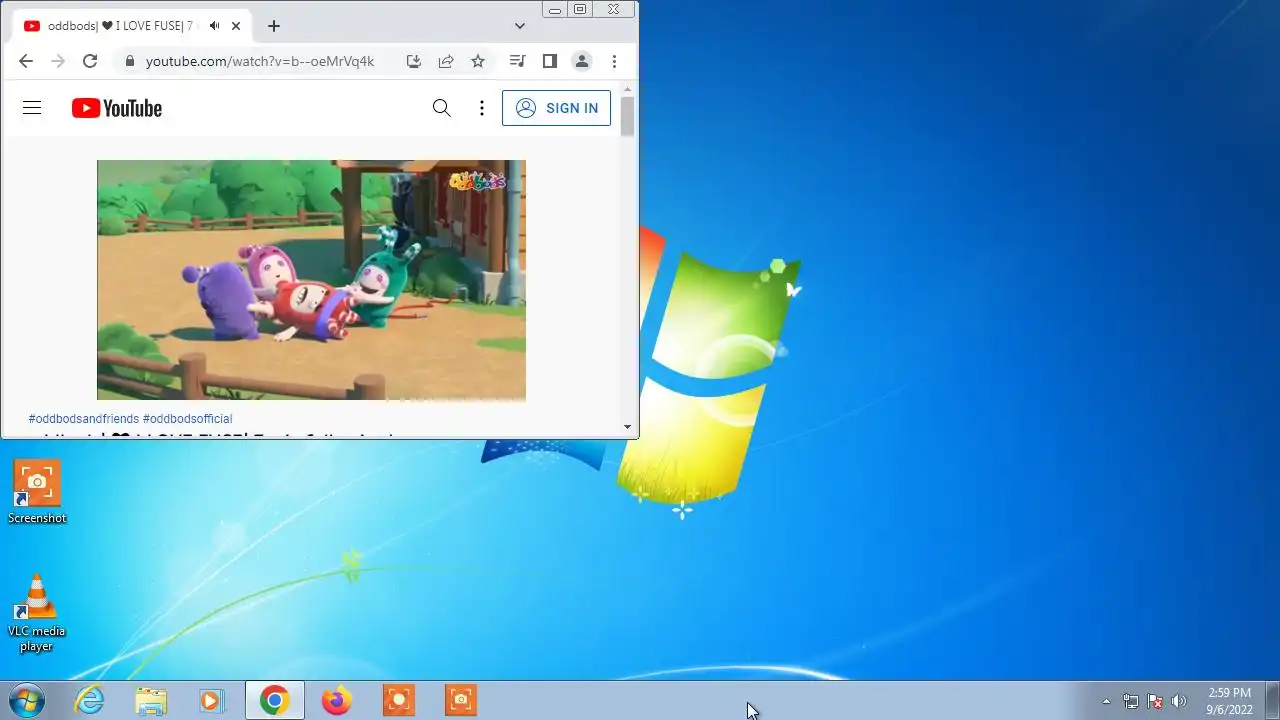Open a new browser tab
1280x720 pixels.
point(273,26)
